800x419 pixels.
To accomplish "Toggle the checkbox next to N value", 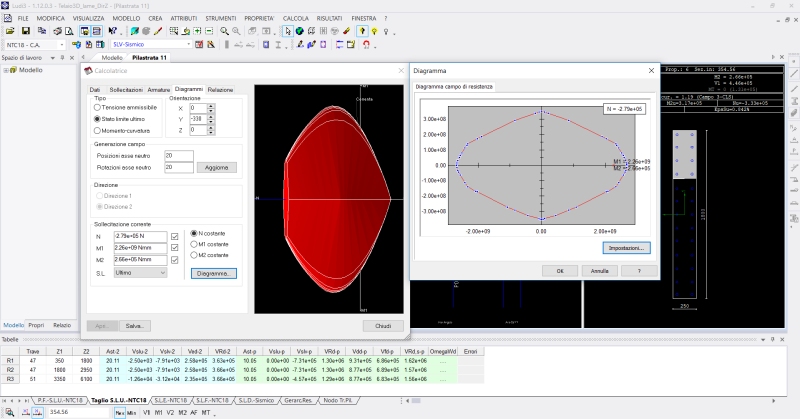I will click(x=175, y=235).
